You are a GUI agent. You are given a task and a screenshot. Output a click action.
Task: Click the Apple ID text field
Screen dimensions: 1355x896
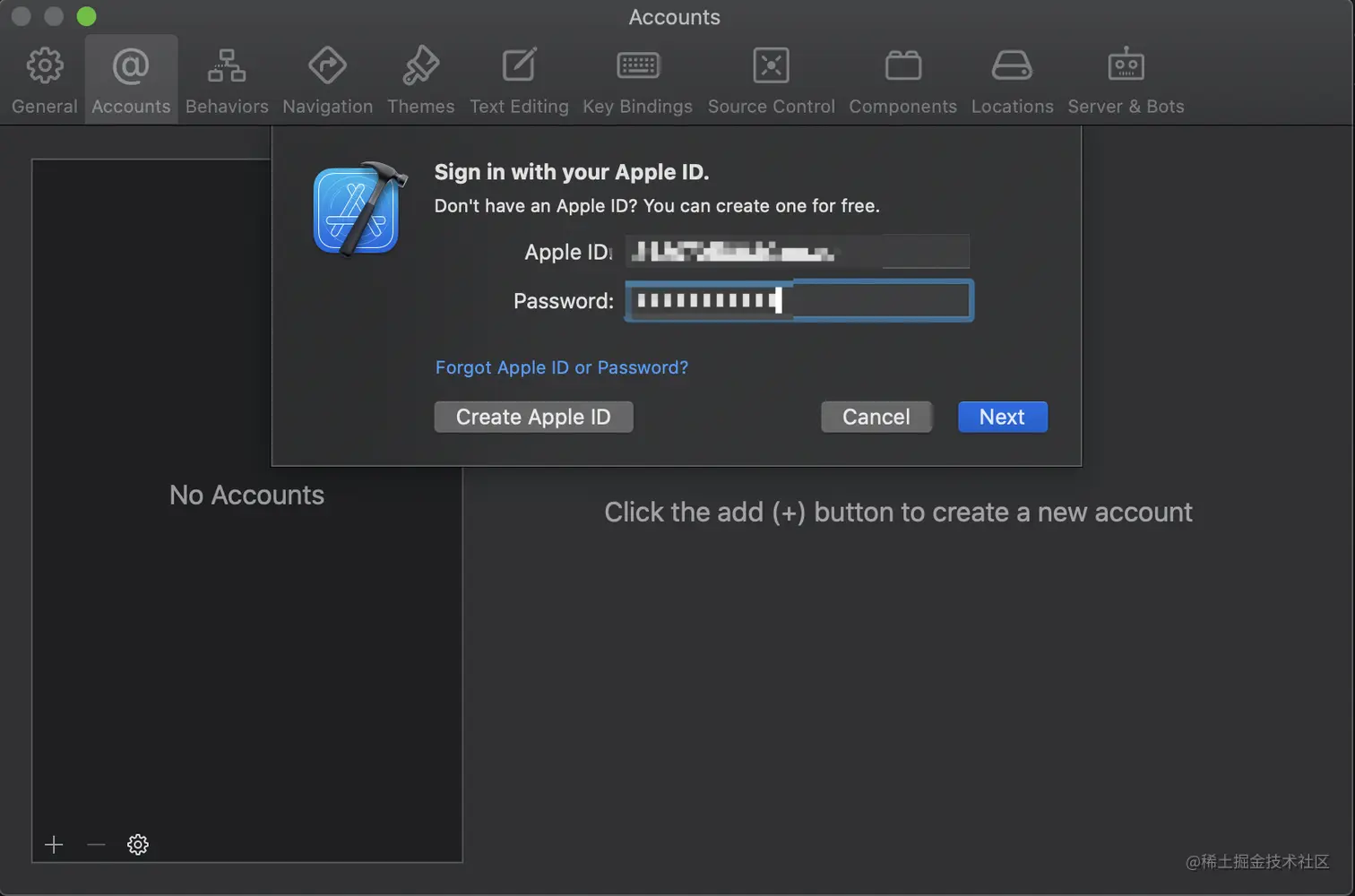798,252
